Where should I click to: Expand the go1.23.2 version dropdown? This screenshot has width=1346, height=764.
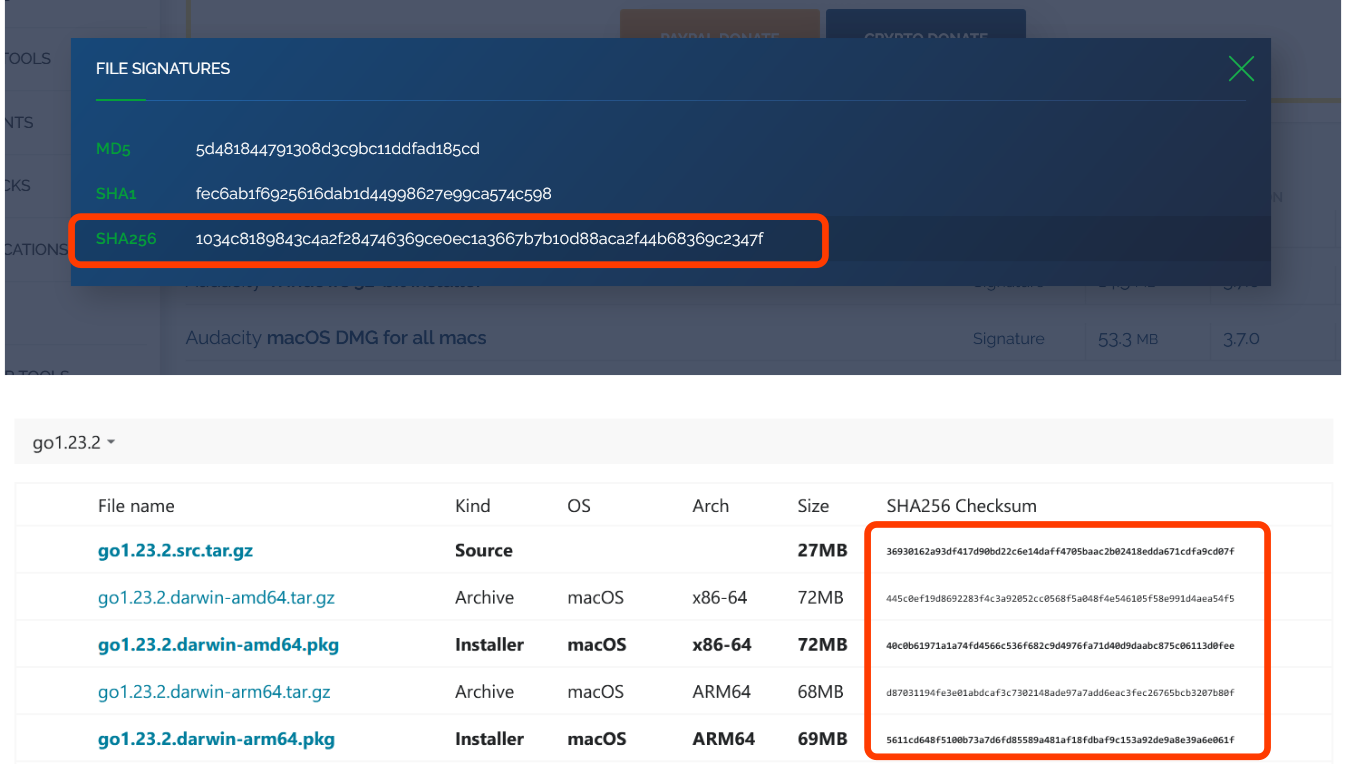(74, 442)
